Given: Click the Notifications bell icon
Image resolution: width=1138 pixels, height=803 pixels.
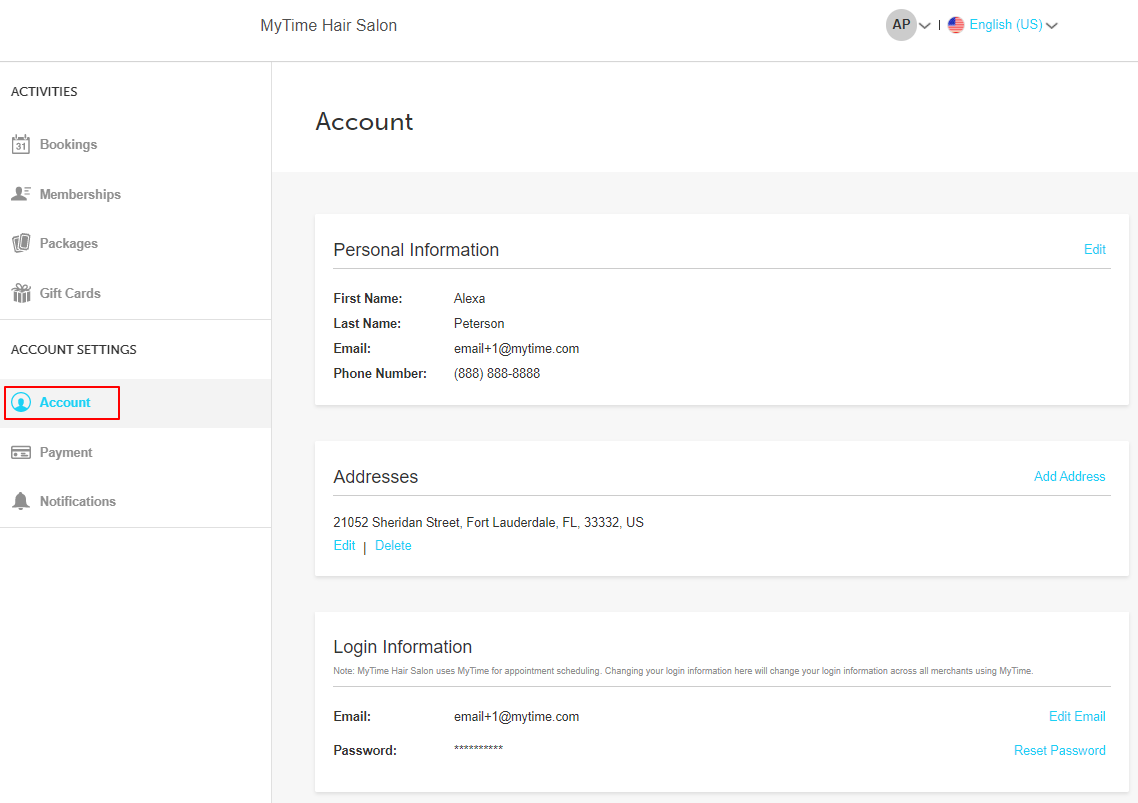Looking at the screenshot, I should pyautogui.click(x=21, y=501).
